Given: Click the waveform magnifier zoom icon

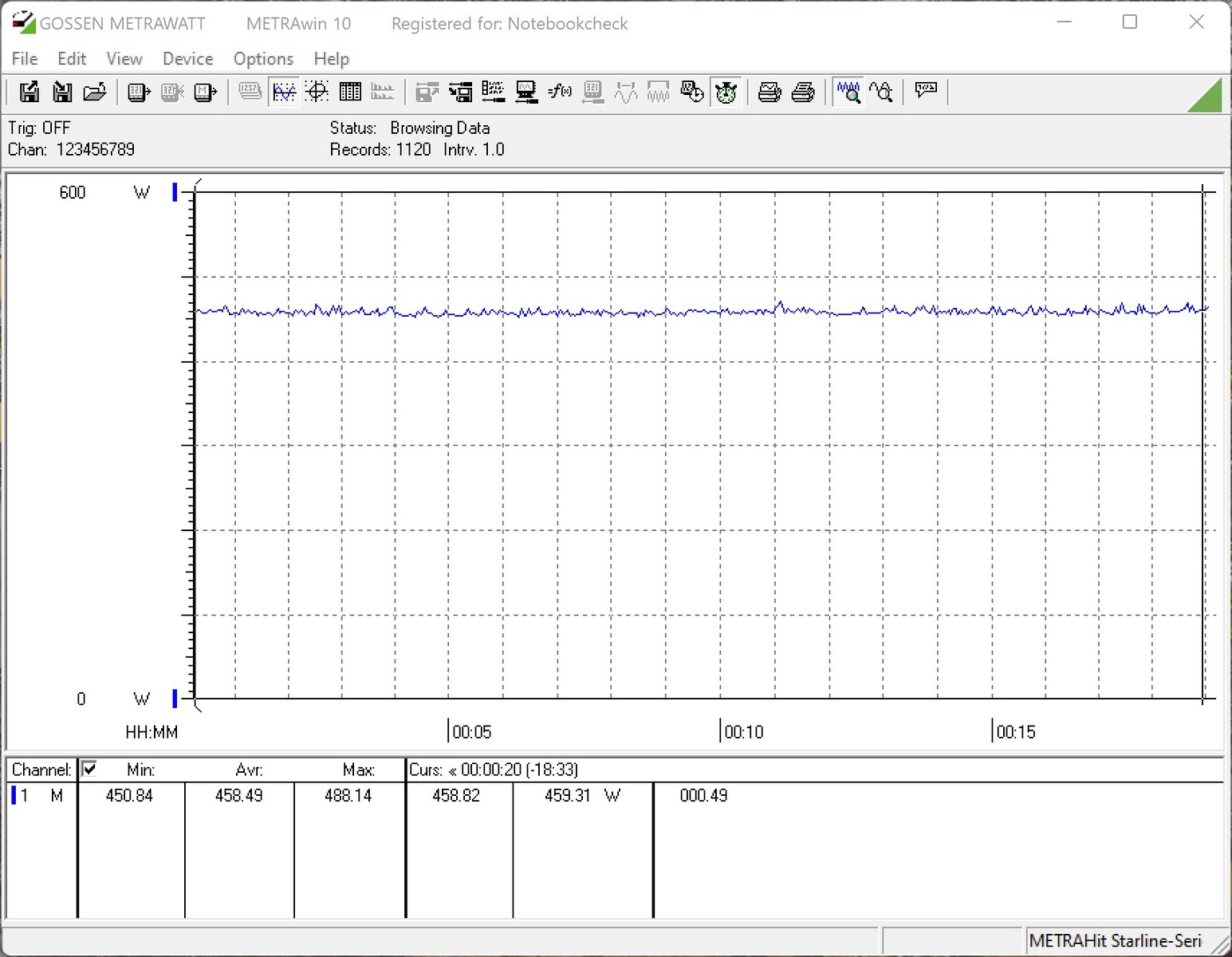Looking at the screenshot, I should coord(848,93).
